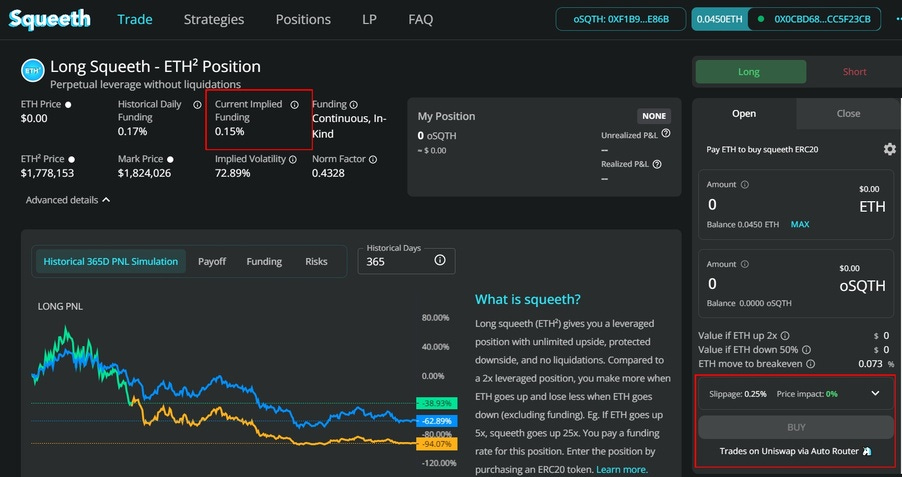Click the oSQTH contract address button
This screenshot has height=477, width=902.
pos(621,19)
